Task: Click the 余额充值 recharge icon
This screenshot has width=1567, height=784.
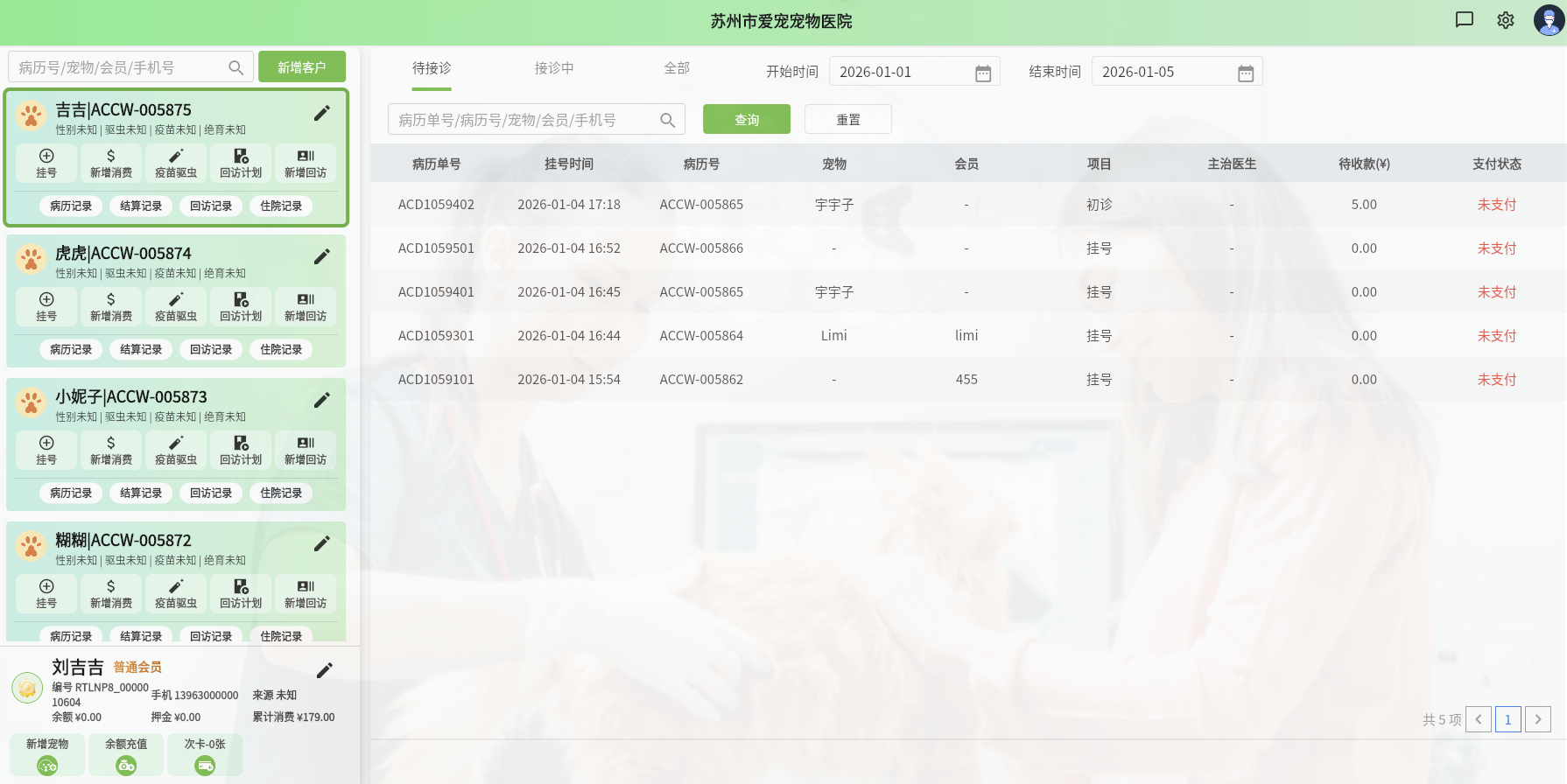Action: click(126, 766)
